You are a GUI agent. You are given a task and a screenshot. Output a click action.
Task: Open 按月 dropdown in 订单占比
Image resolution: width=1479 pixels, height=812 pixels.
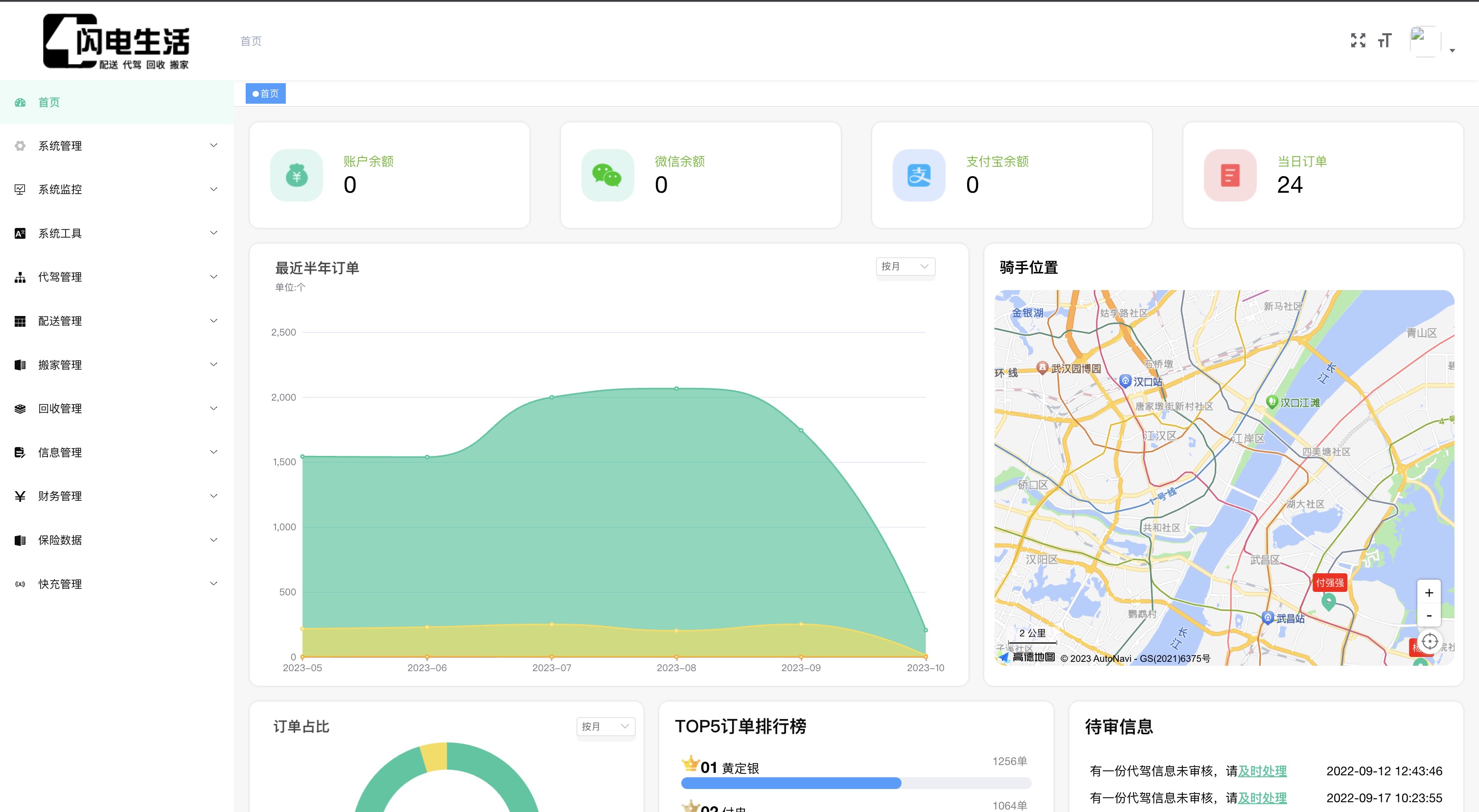606,726
